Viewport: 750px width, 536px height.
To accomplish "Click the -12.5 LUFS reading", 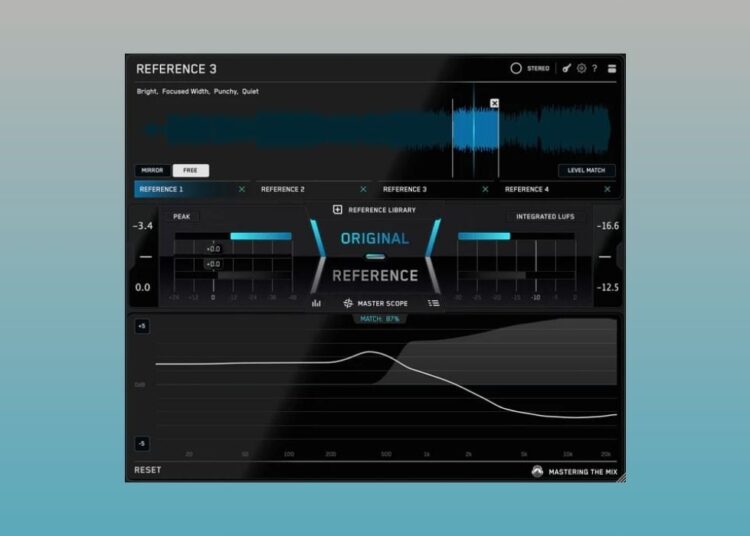I will tap(608, 287).
